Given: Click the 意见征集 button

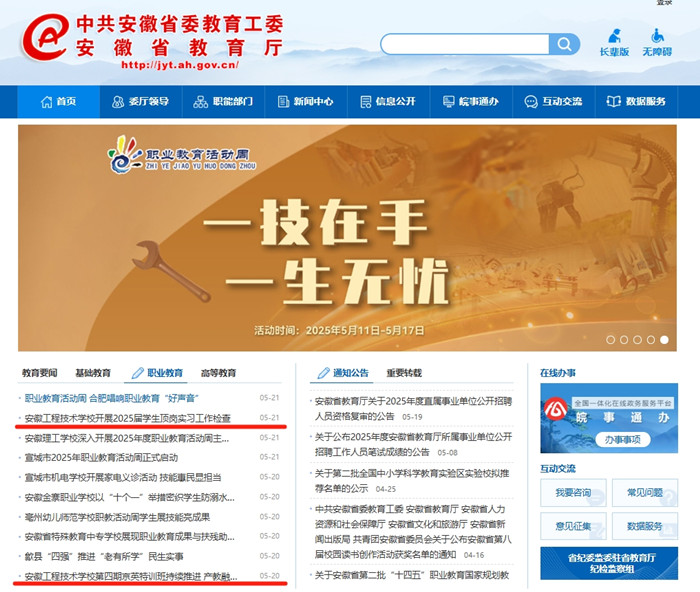Looking at the screenshot, I should click(x=573, y=526).
